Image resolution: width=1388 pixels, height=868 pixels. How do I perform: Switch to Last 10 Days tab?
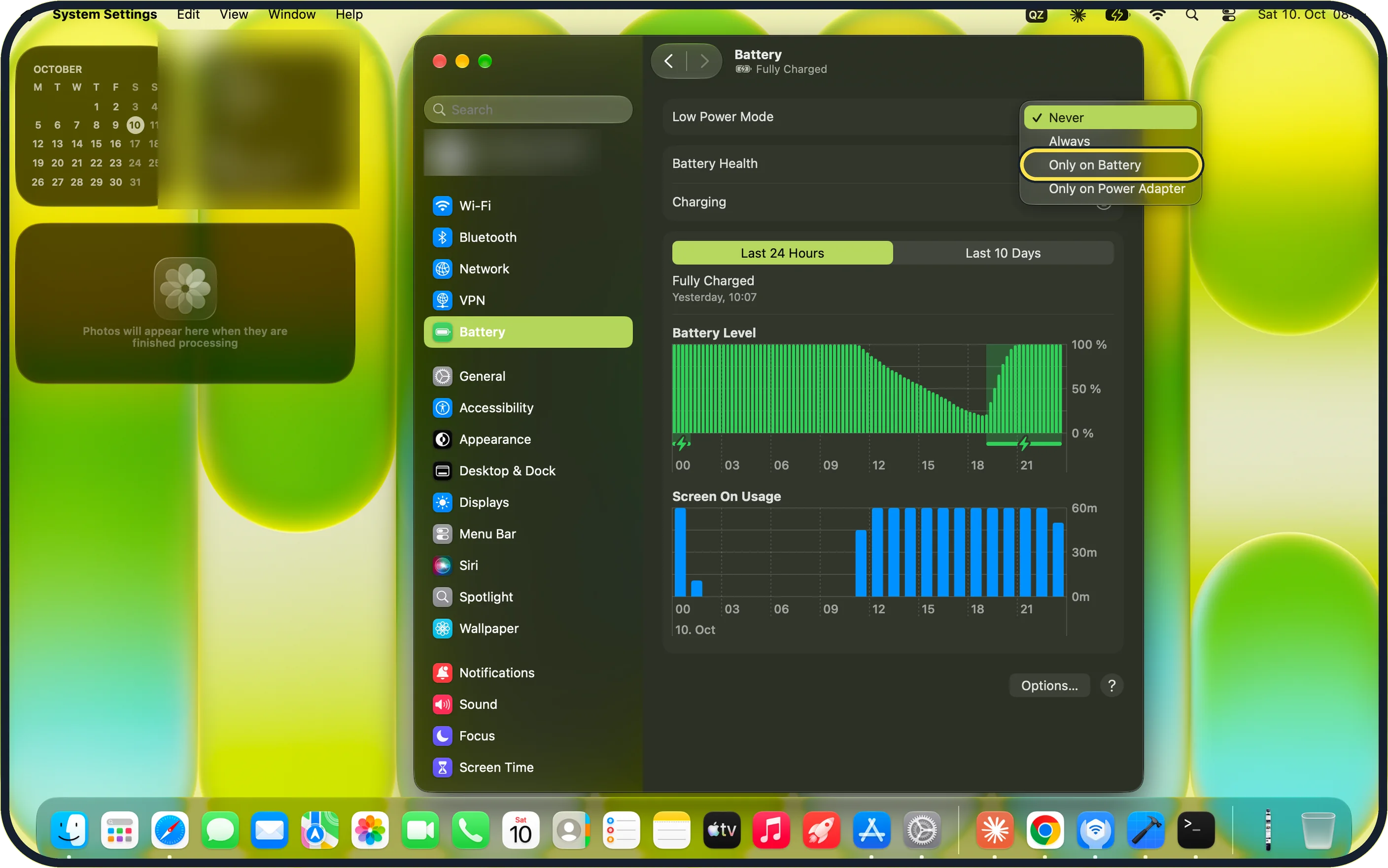click(x=1003, y=253)
